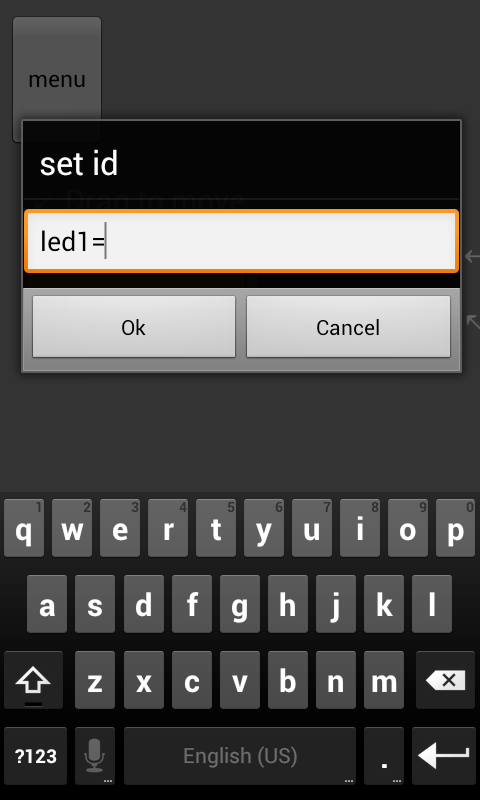Tap the microphone voice input key
480x800 pixels.
95,756
